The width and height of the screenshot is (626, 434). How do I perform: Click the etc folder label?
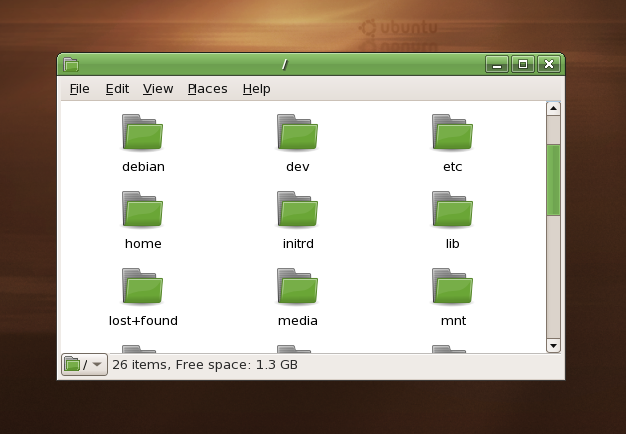[452, 166]
